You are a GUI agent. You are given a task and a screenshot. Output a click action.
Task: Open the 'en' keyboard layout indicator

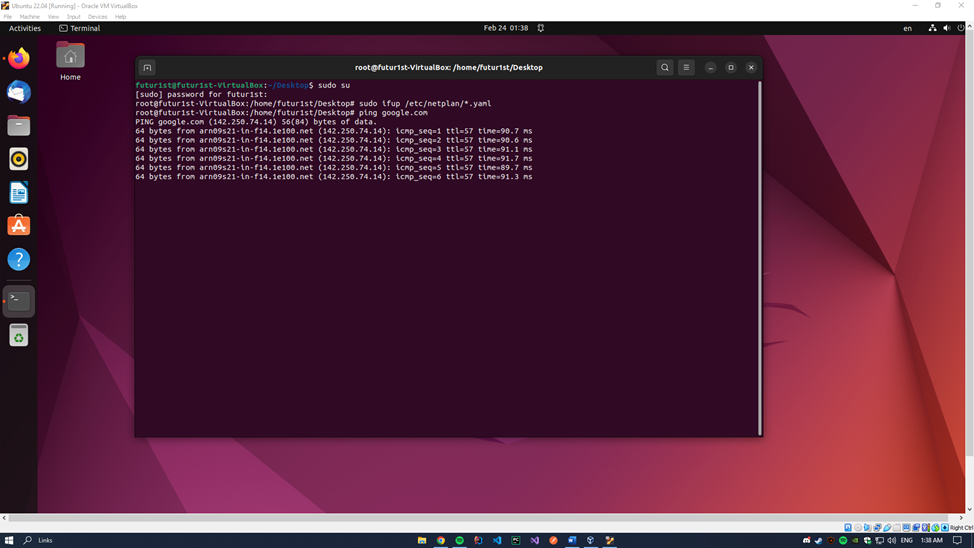[908, 28]
